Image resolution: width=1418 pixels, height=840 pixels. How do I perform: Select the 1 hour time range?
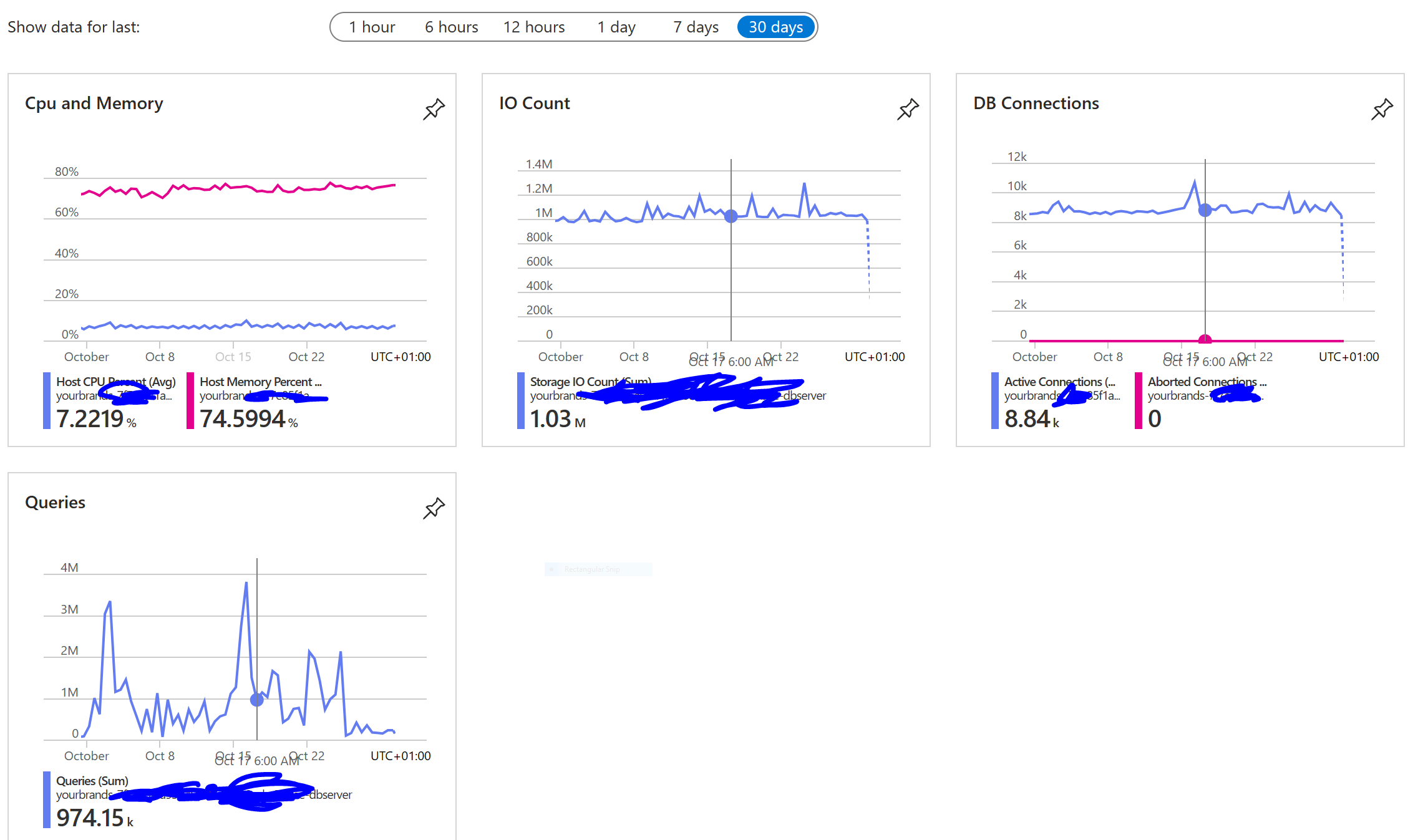[372, 27]
